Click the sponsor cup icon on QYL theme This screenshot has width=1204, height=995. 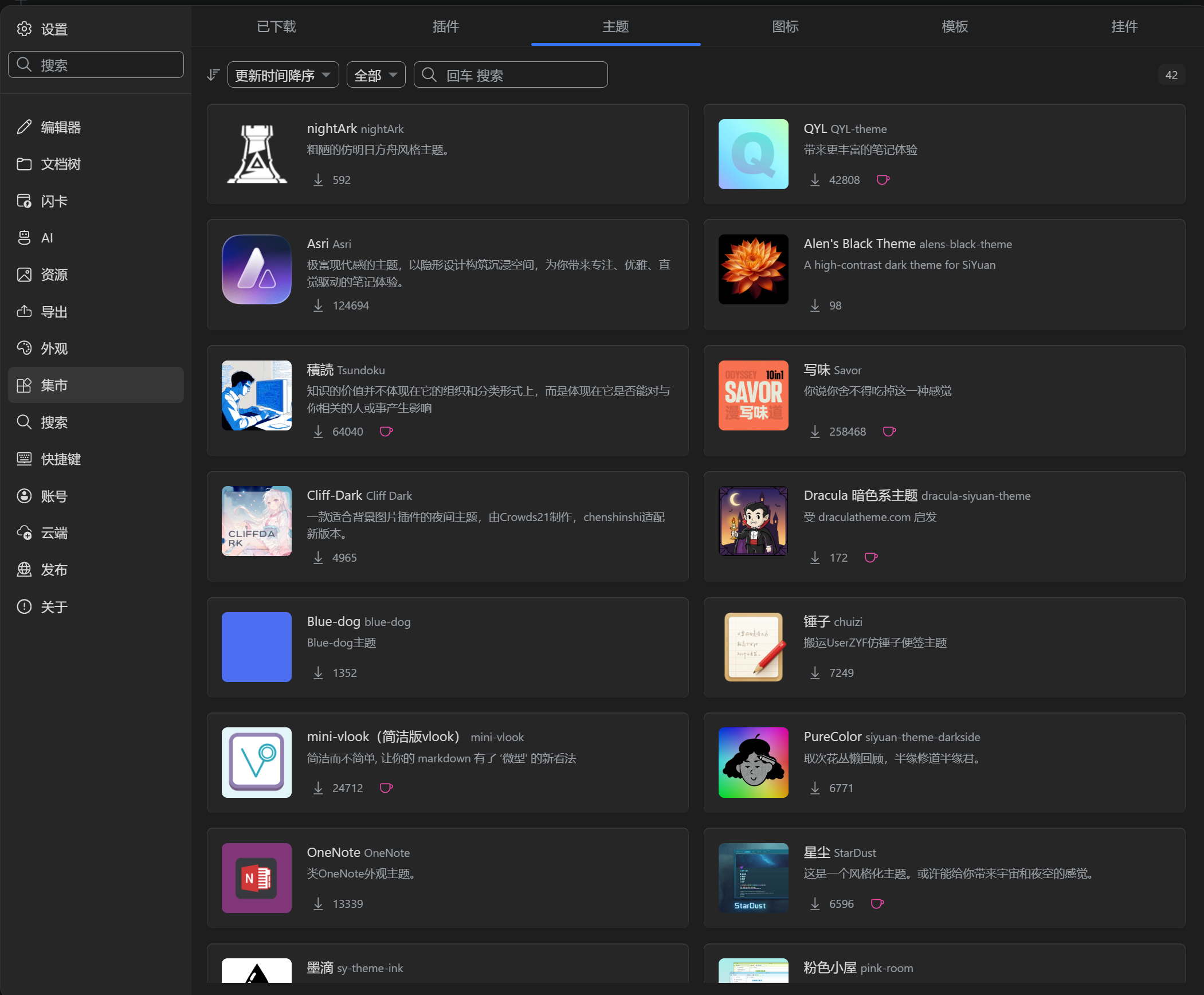pyautogui.click(x=883, y=180)
